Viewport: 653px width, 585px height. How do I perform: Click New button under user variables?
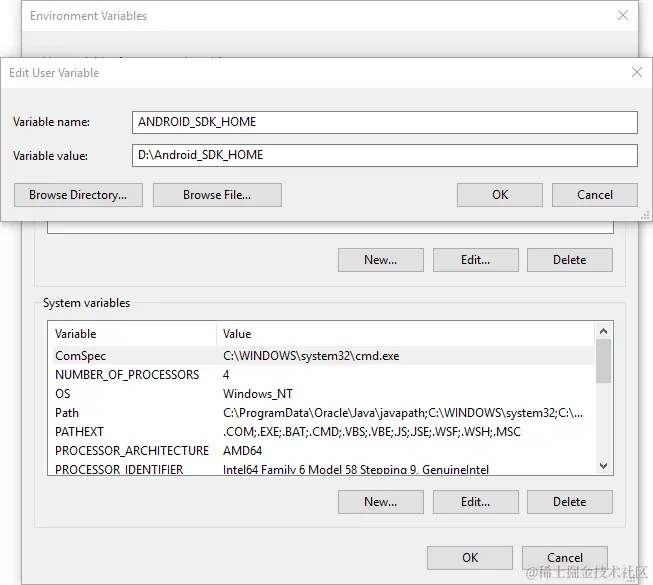coord(381,260)
